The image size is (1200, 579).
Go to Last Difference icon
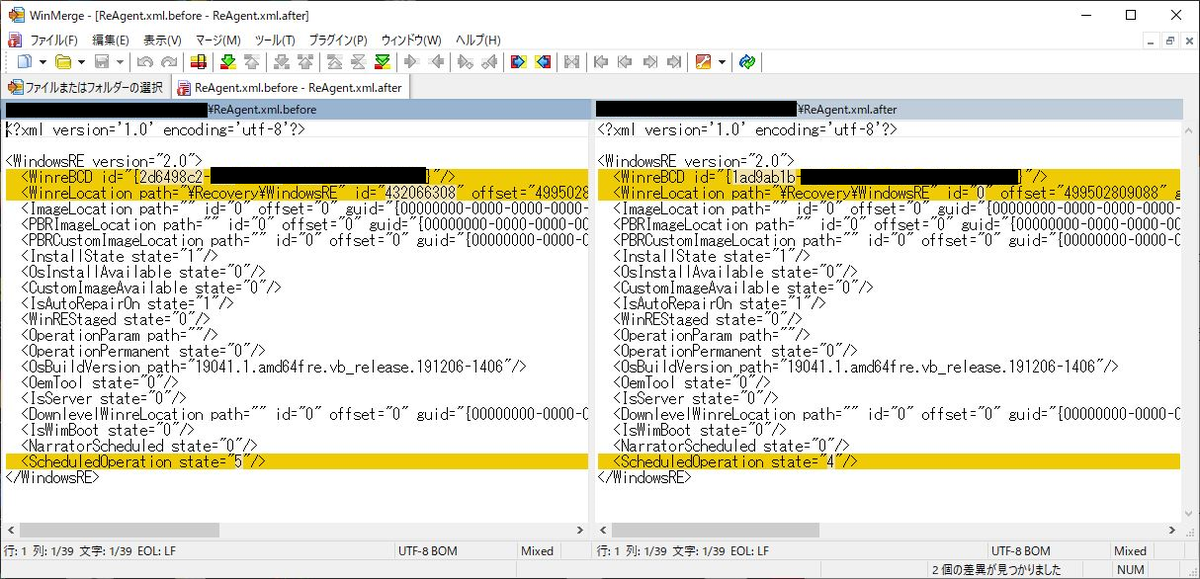point(382,62)
